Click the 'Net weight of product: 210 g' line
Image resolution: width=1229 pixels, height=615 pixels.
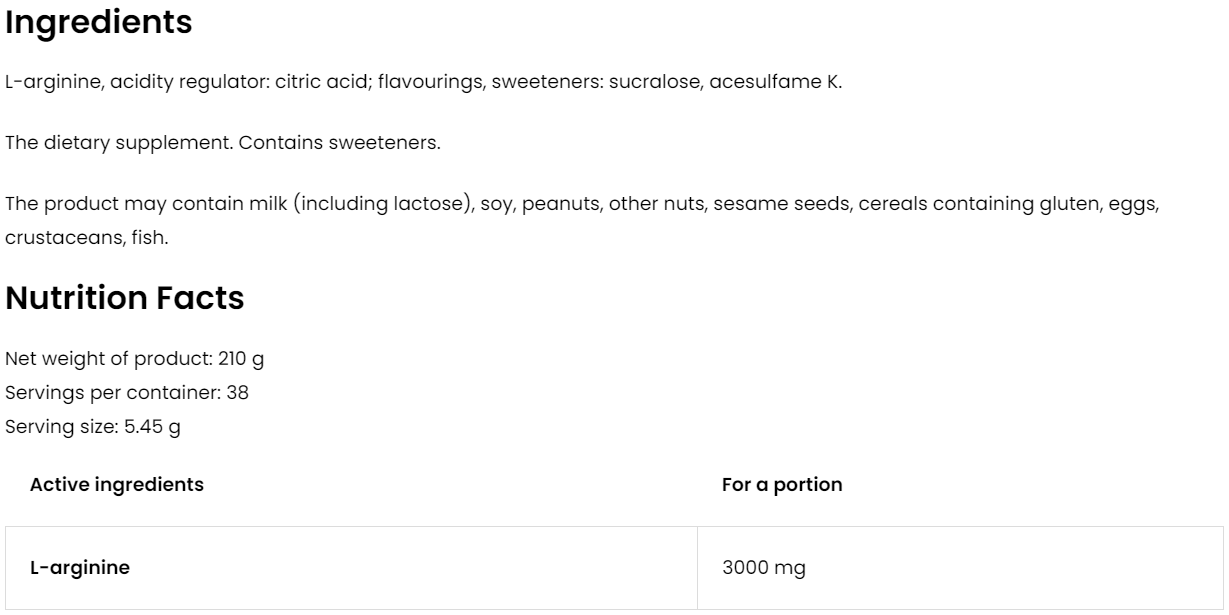134,357
